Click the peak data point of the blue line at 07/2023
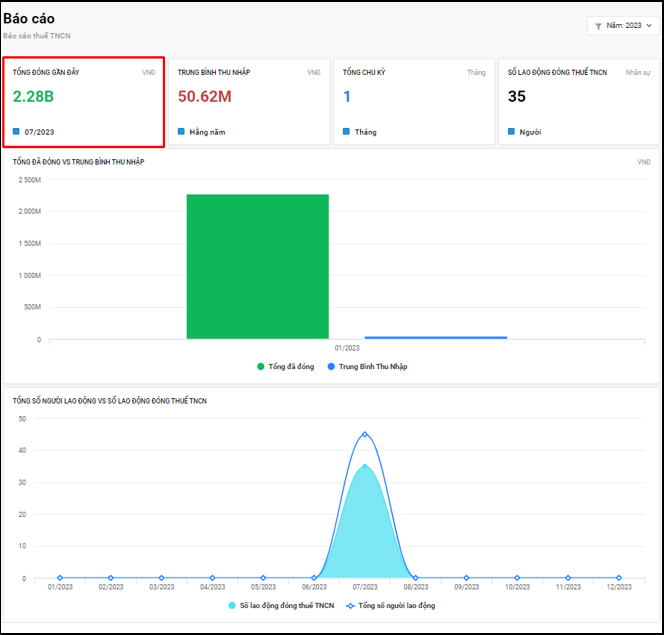Image resolution: width=664 pixels, height=635 pixels. (x=365, y=434)
